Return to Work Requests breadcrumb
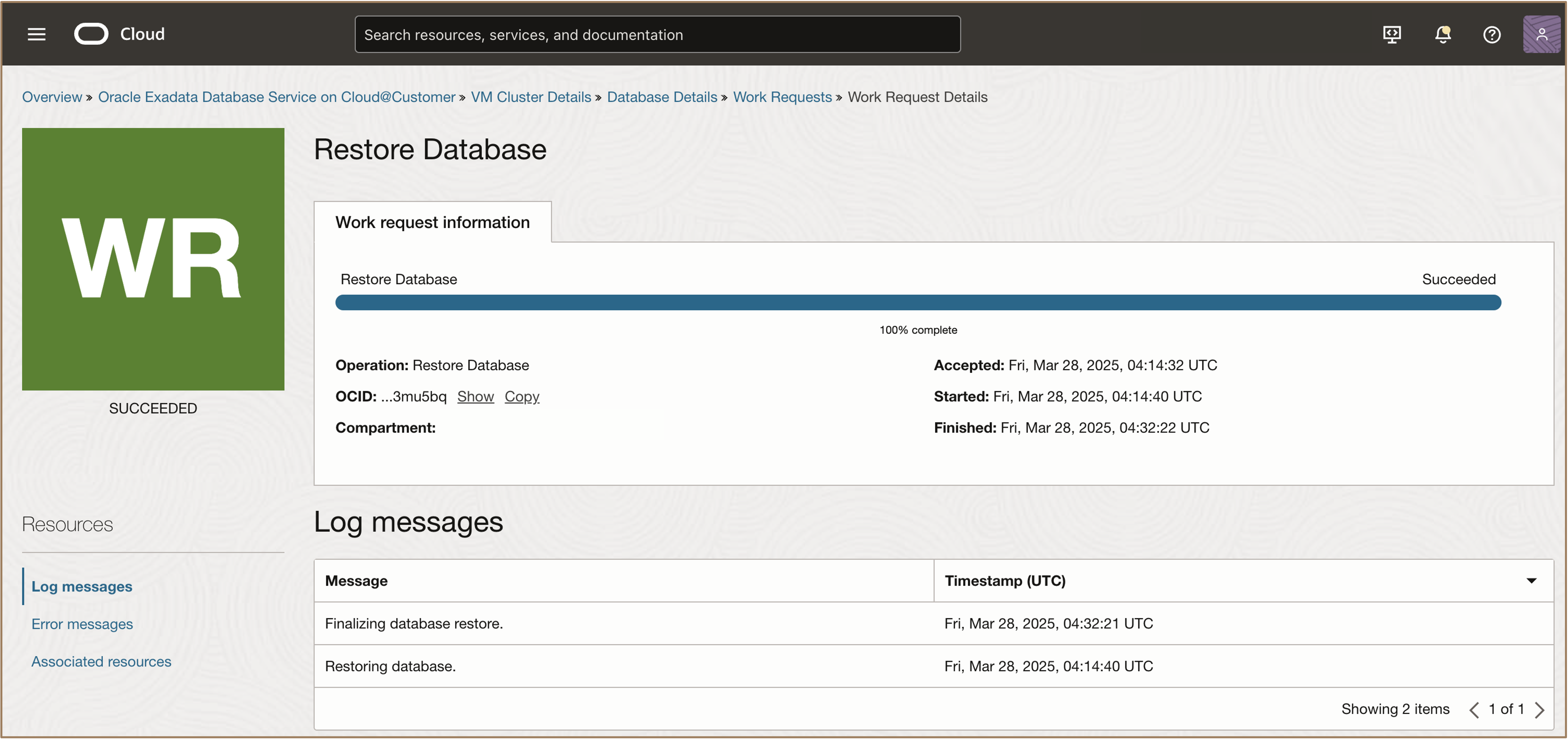Screen dimensions: 1568x739 point(782,97)
